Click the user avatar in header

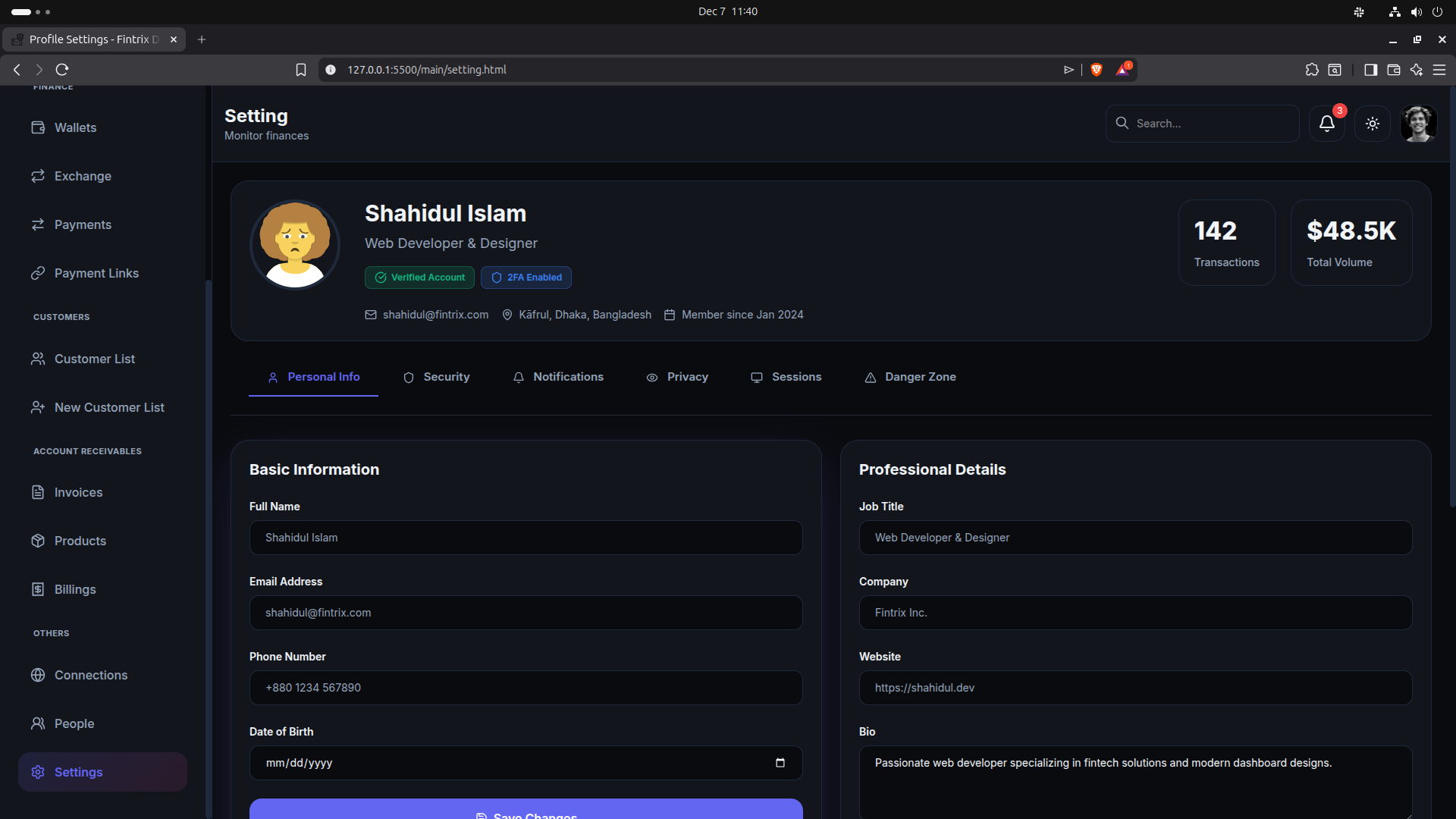pyautogui.click(x=1418, y=124)
